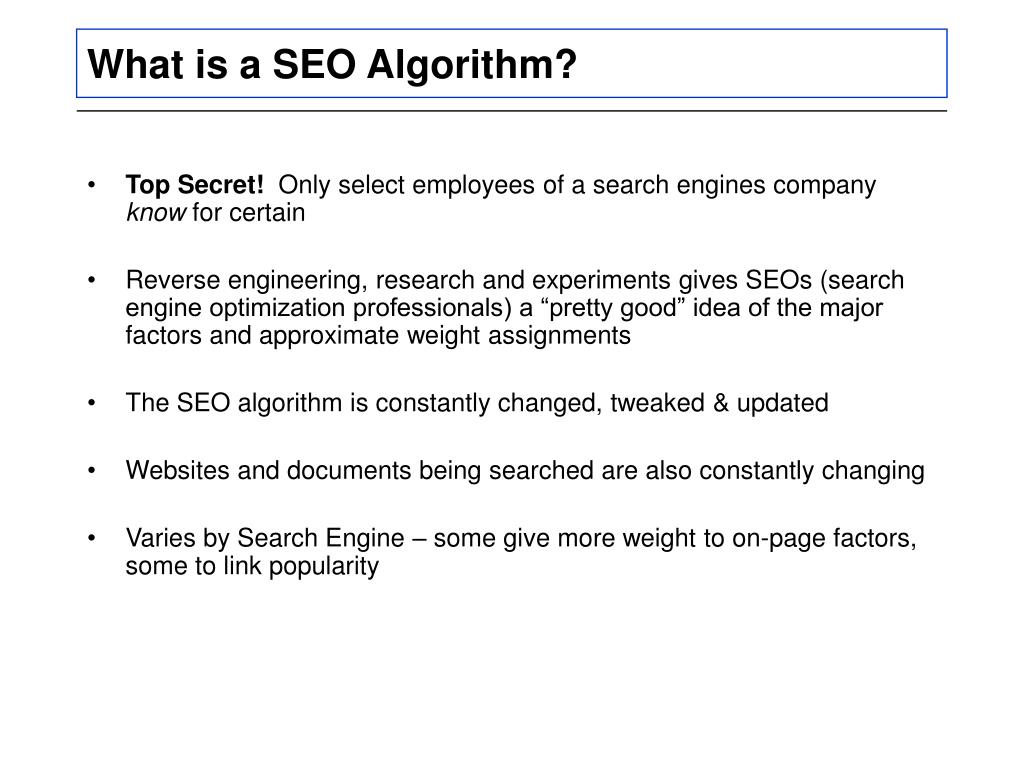Viewport: 1024px width, 768px height.
Task: Click the 'some to link popularity' line
Action: [252, 566]
